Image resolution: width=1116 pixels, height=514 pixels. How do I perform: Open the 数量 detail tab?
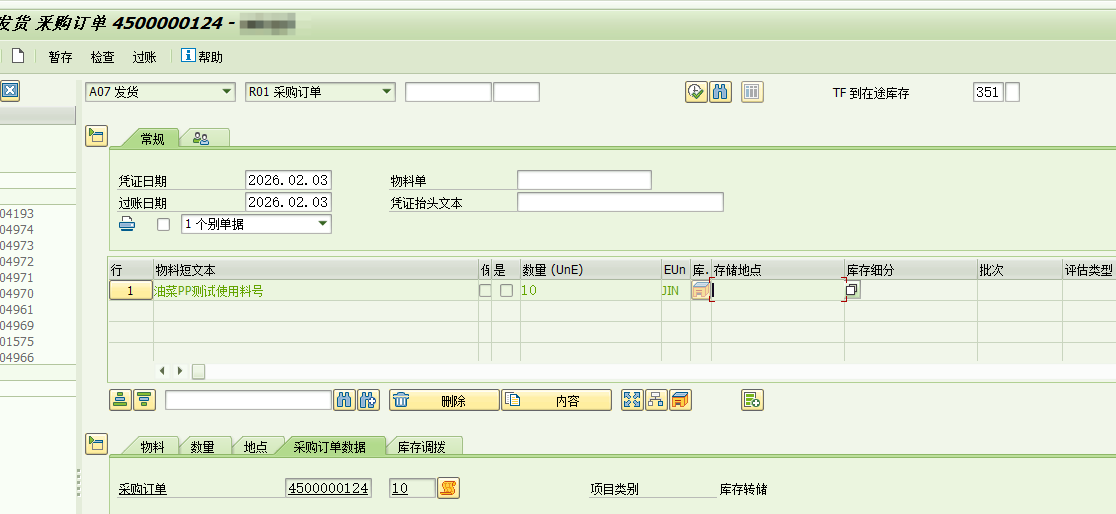(x=202, y=447)
